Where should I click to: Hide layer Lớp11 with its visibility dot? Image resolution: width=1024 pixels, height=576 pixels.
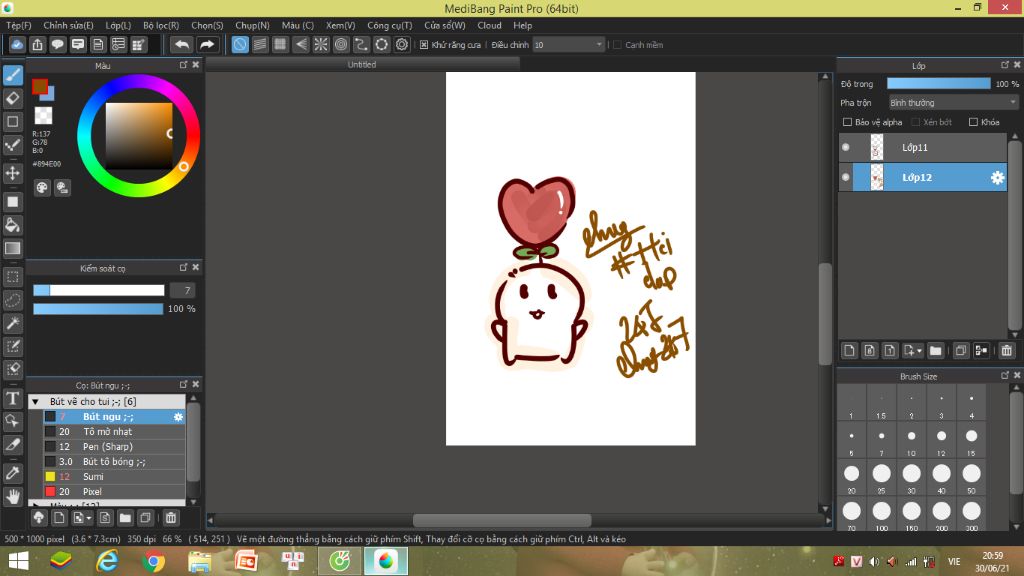(x=846, y=148)
